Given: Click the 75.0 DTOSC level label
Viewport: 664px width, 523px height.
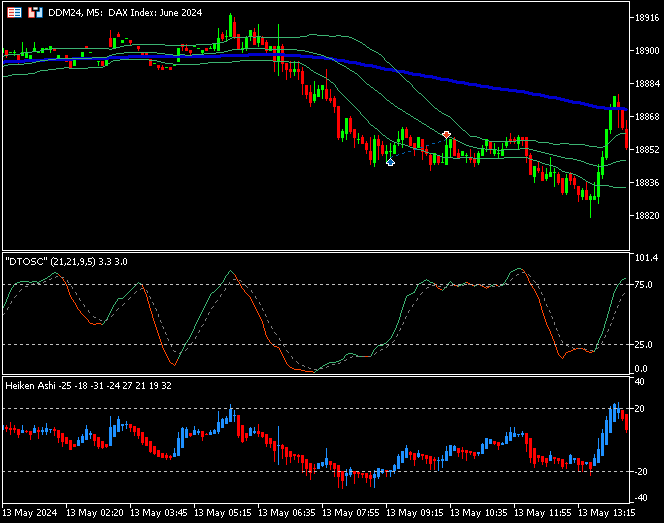Looking at the screenshot, I should click(644, 285).
